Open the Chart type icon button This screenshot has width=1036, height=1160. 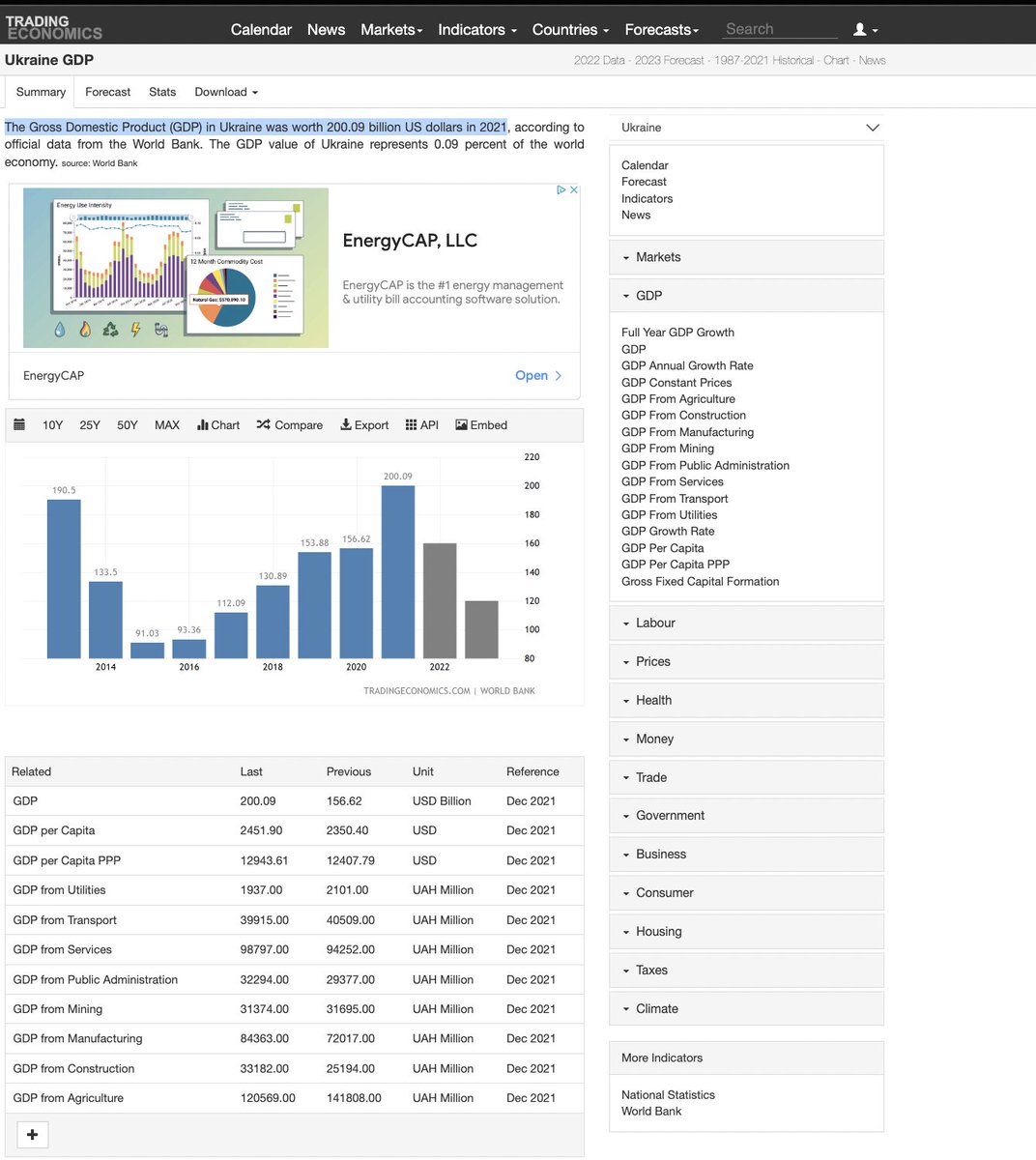point(203,425)
